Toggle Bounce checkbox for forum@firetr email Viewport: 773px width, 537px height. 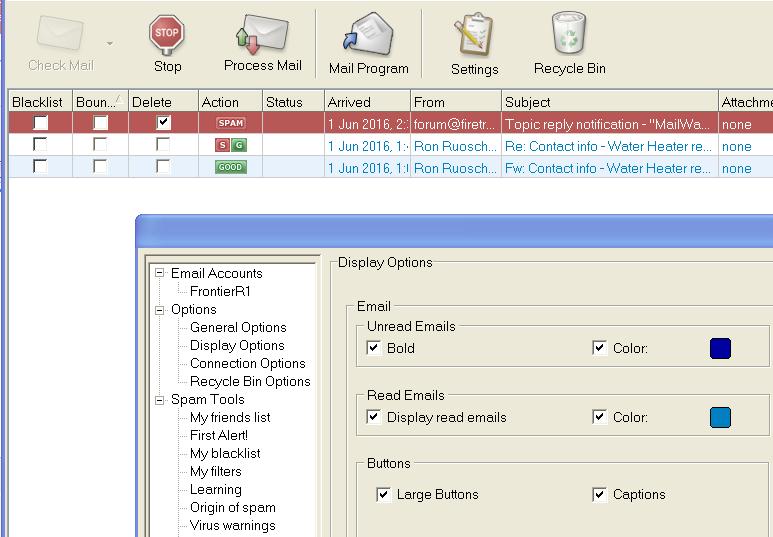(x=101, y=123)
